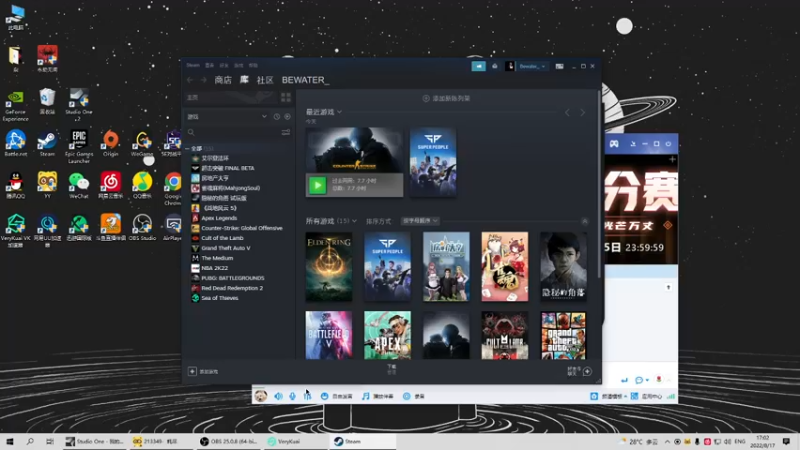Click music note accompaniment icon in YY
Viewport: 800px width, 450px height.
click(365, 396)
